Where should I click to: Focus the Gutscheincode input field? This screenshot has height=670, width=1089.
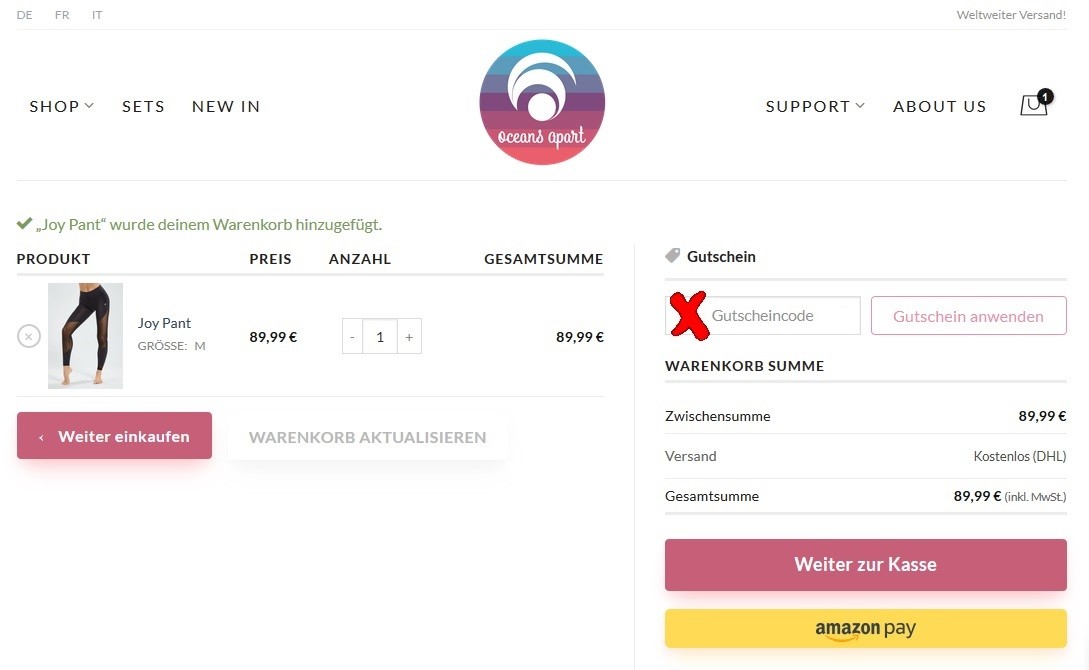click(763, 315)
